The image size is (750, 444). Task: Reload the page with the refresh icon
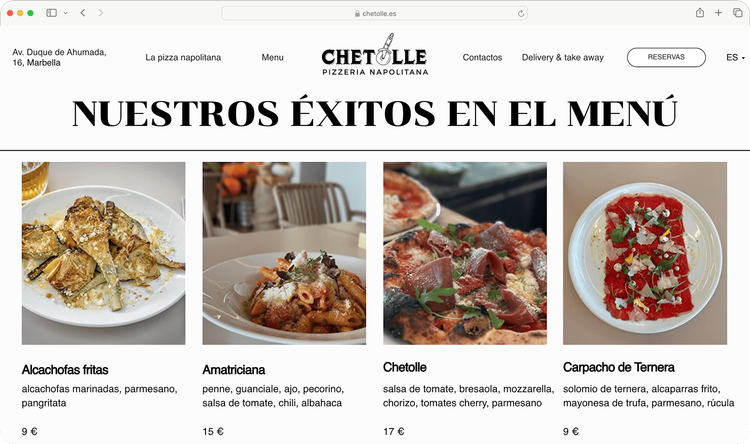(x=521, y=13)
